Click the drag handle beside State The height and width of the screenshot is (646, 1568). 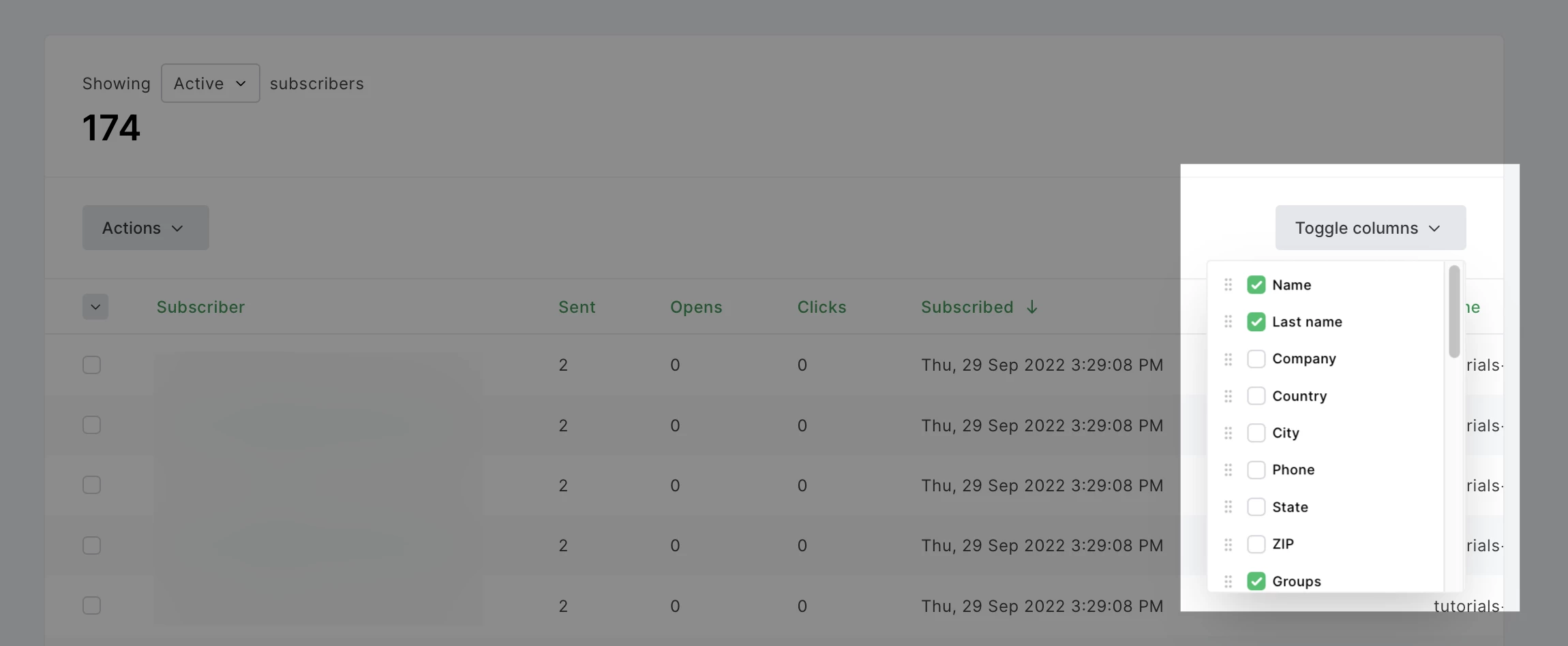pyautogui.click(x=1228, y=507)
